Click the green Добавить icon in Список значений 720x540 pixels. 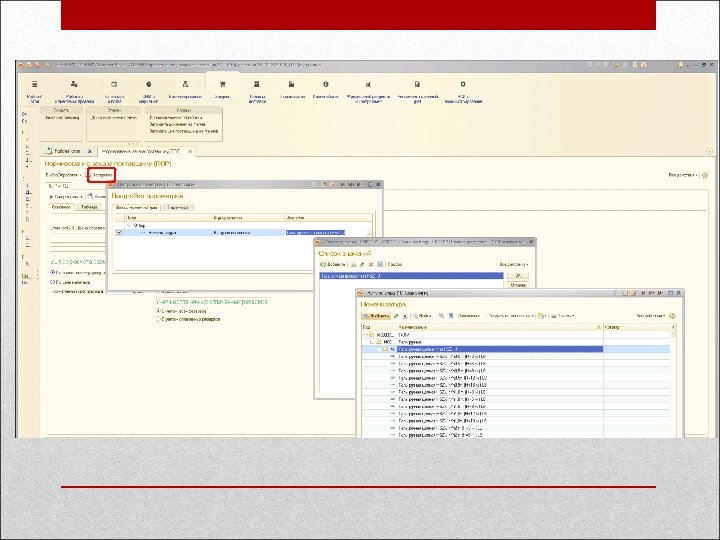point(323,264)
